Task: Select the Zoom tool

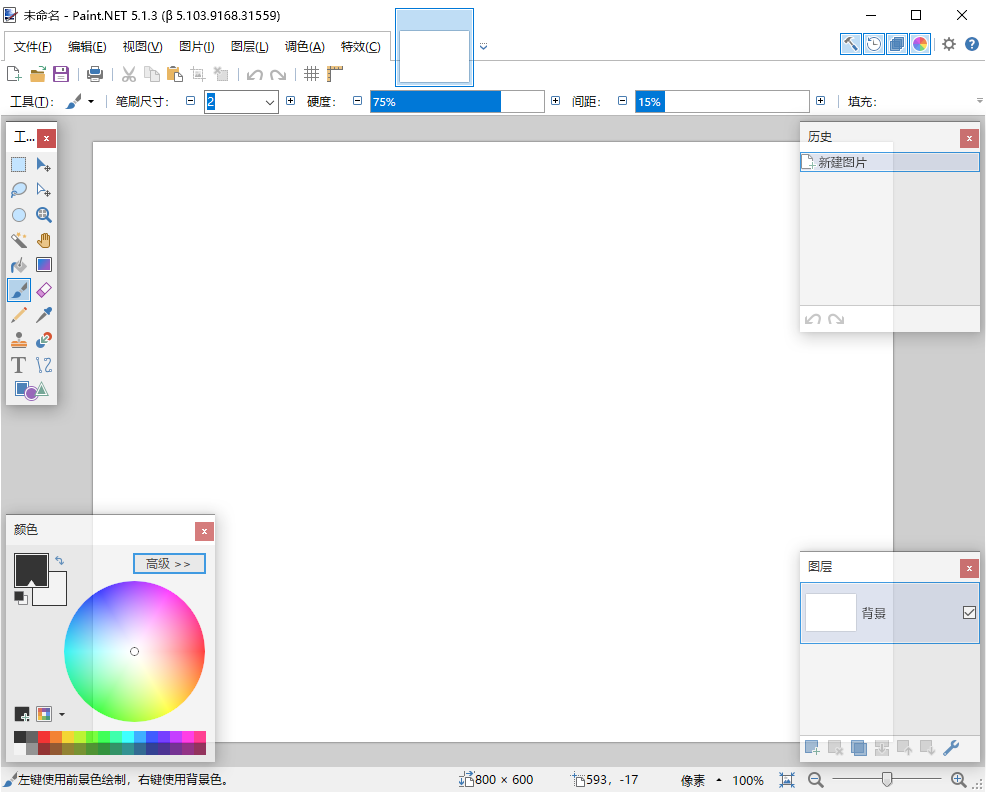Action: point(44,215)
